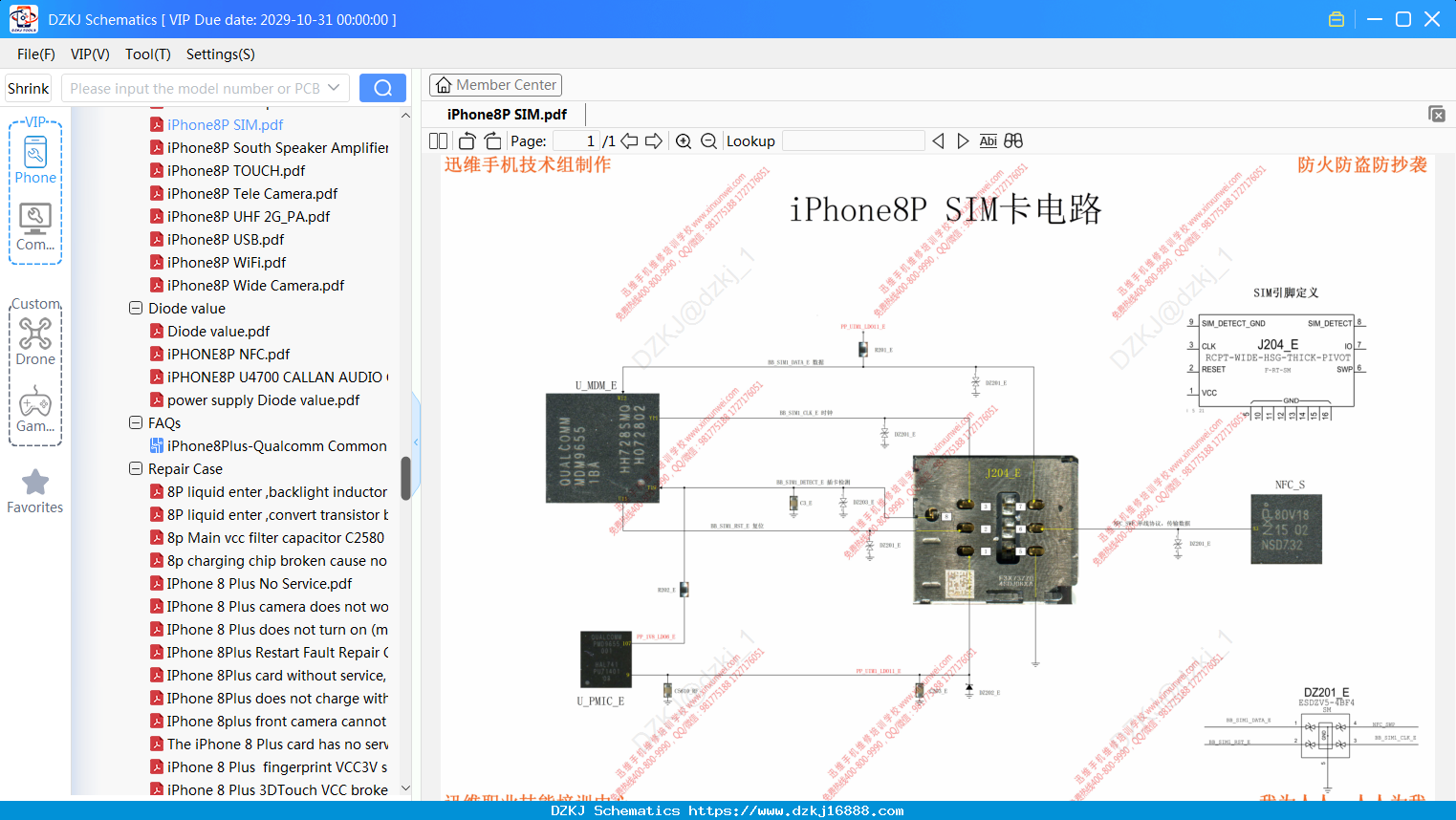Click the home icon in Member Center
The image size is (1456, 820).
[x=444, y=85]
